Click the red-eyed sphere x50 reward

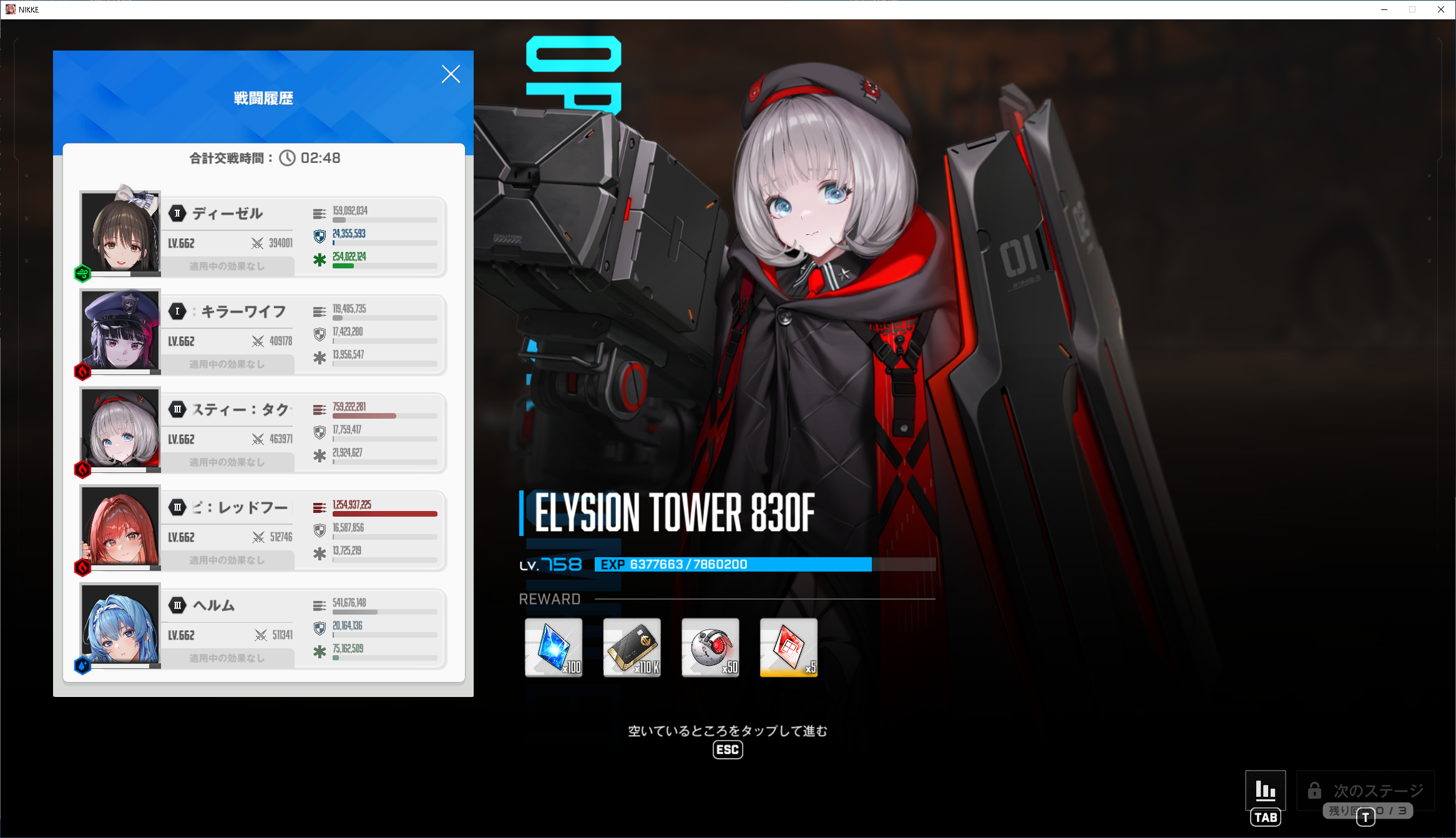[710, 648]
